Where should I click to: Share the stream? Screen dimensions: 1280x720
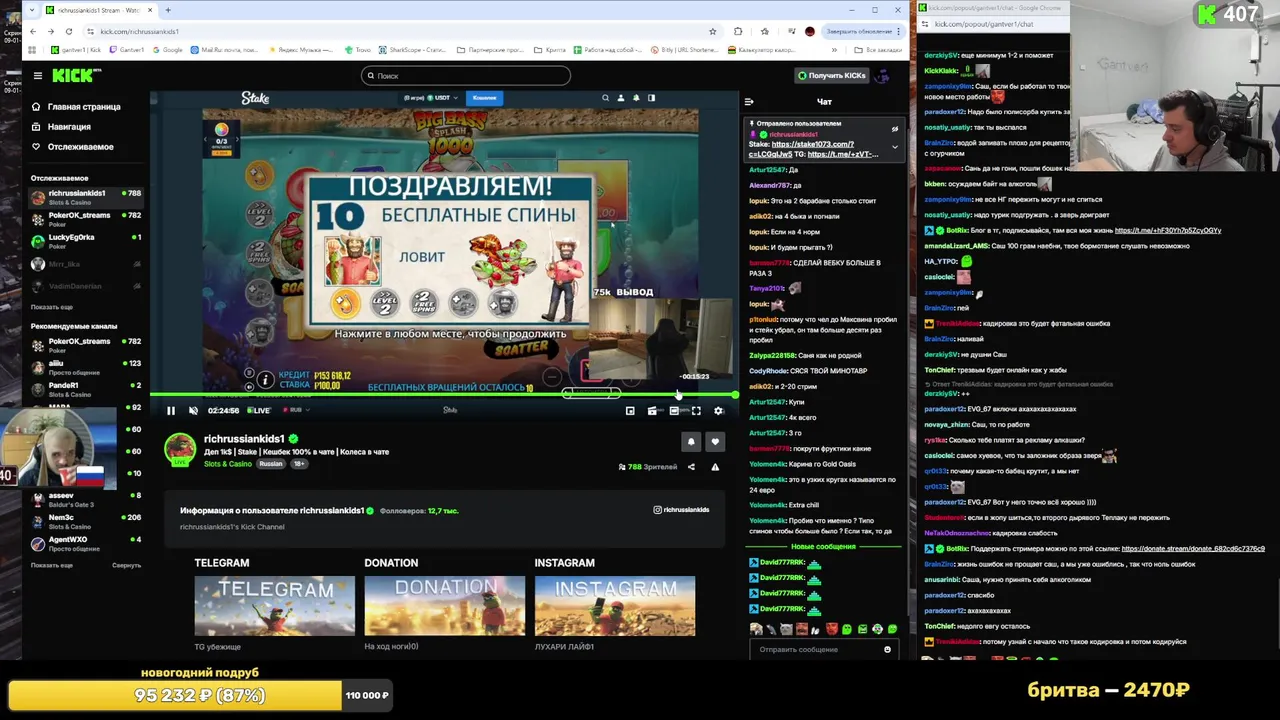point(691,467)
